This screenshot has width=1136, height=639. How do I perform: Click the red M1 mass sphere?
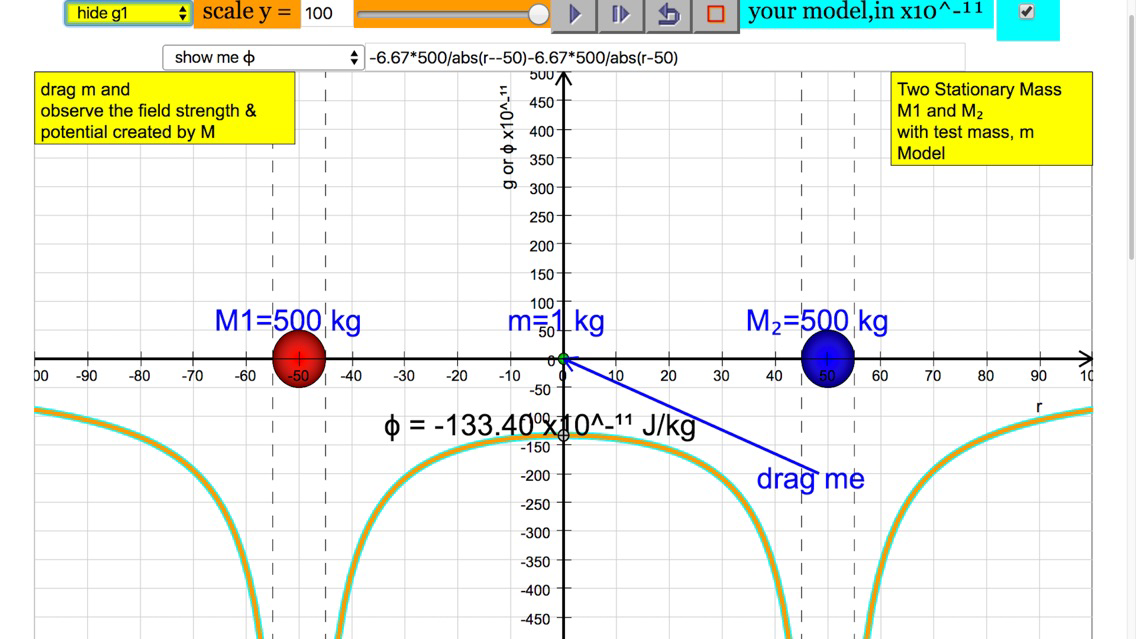coord(299,359)
